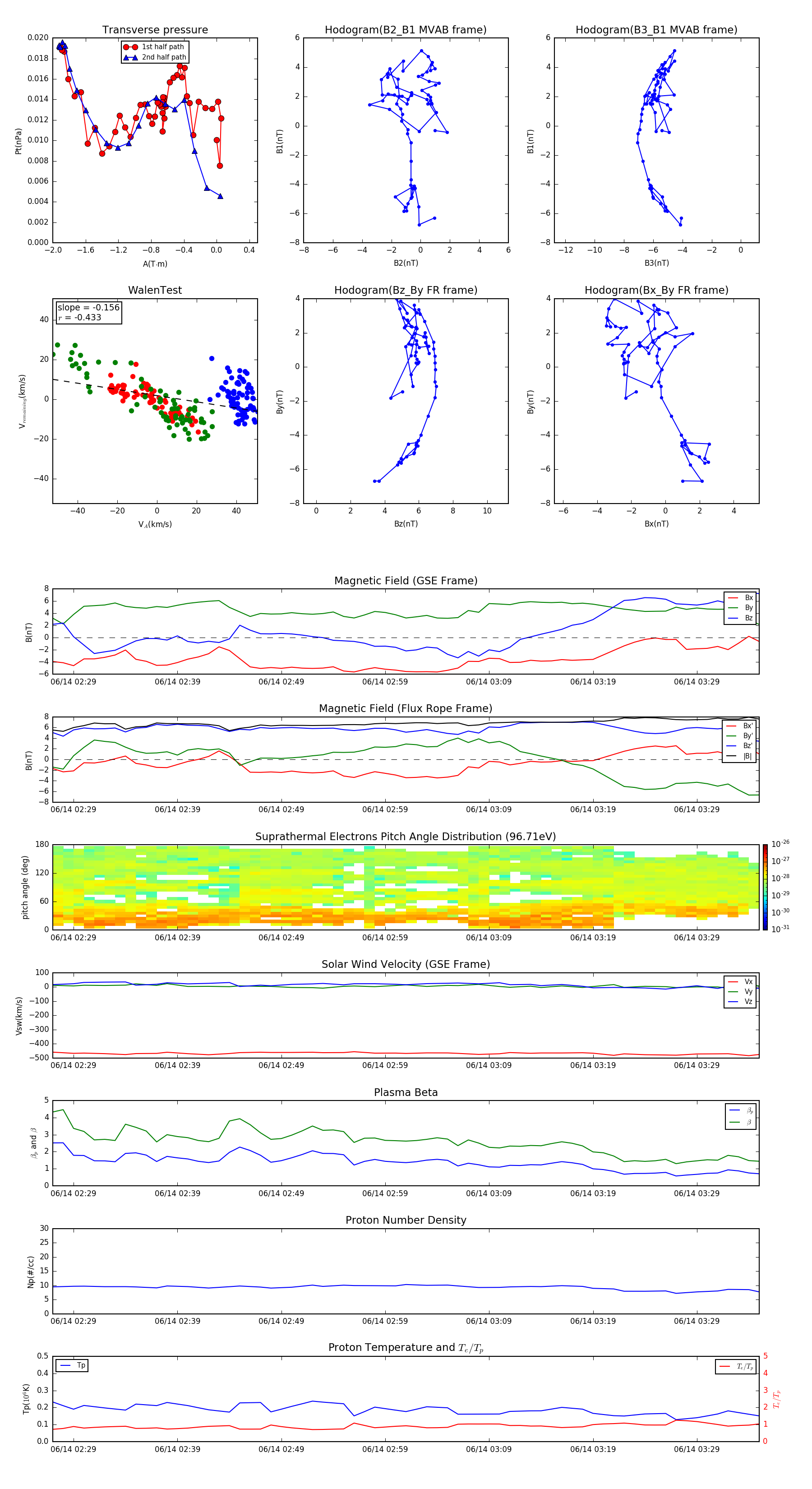Click the red Te/Tp legend box

737,1367
